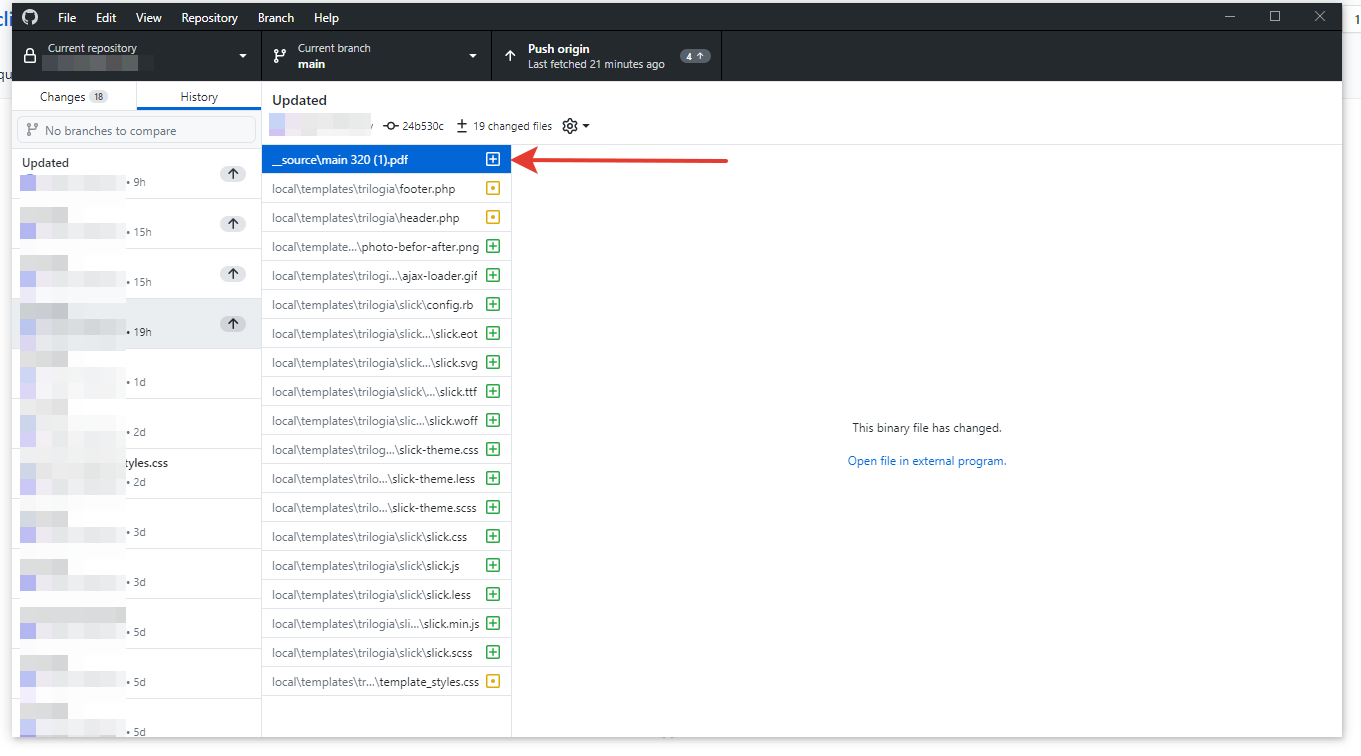This screenshot has height=756, width=1361.
Task: Switch to the History tab
Action: [x=199, y=97]
